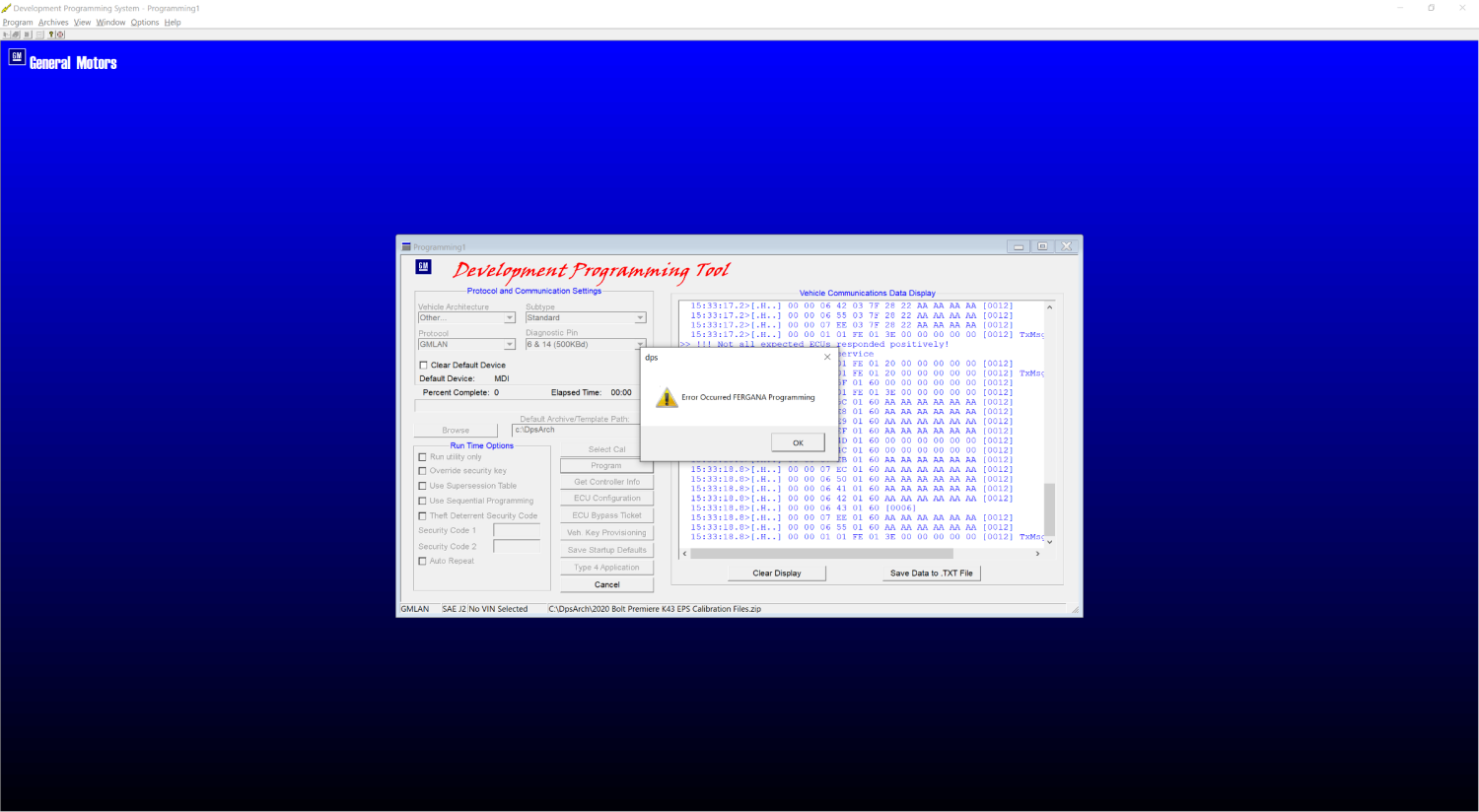Open the View menu
1479x812 pixels.
coord(82,23)
